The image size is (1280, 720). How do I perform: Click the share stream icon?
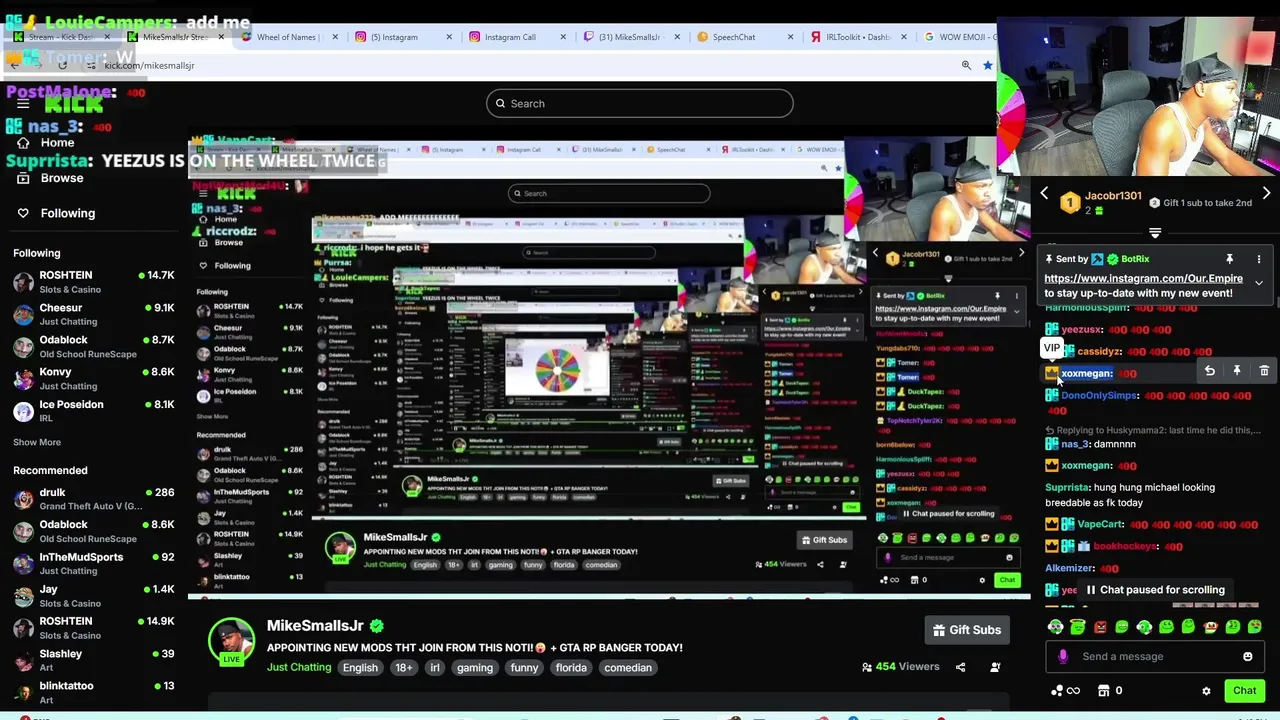(960, 667)
